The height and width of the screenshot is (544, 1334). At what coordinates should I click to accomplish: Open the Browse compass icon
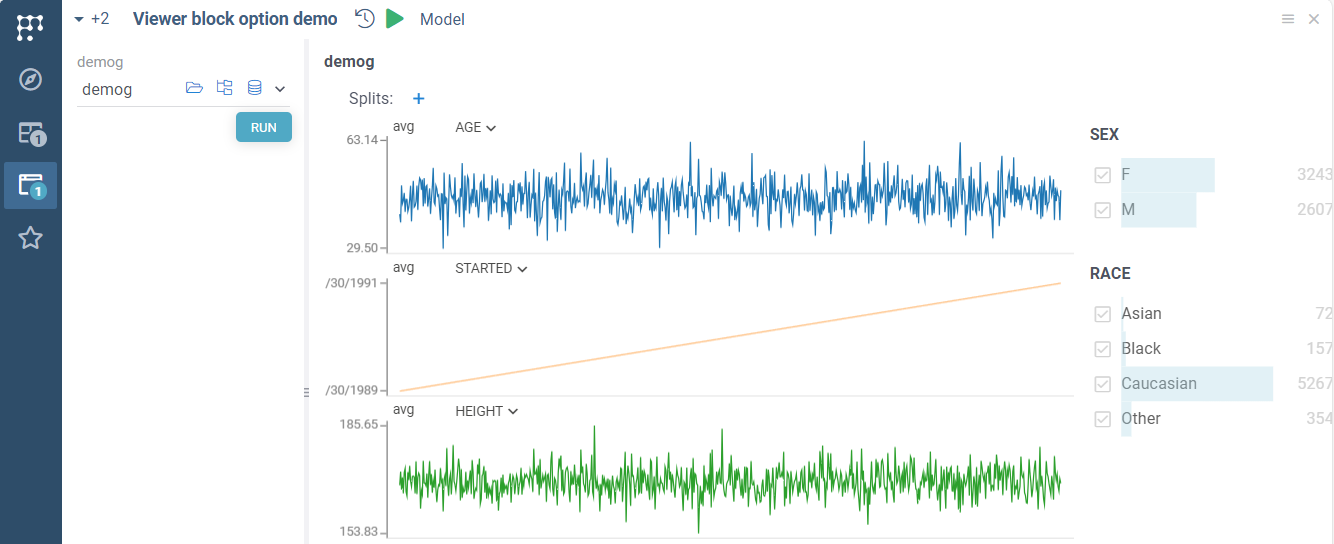tap(30, 80)
